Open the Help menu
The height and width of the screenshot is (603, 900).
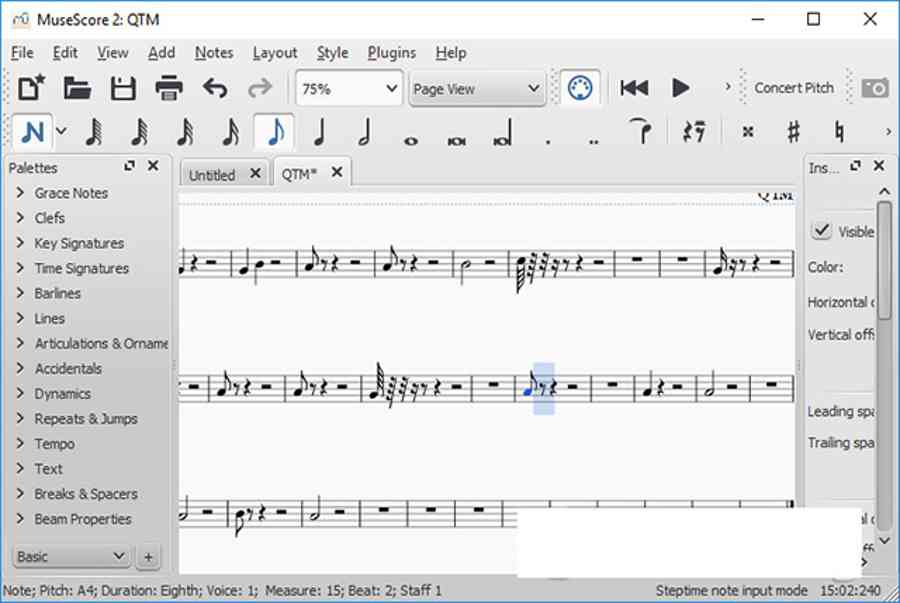[x=451, y=53]
